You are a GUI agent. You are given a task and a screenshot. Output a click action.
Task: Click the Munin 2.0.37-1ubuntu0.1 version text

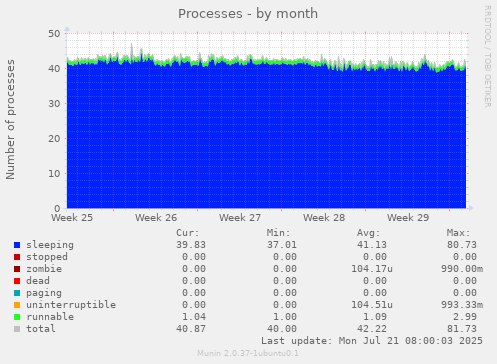coord(248,353)
